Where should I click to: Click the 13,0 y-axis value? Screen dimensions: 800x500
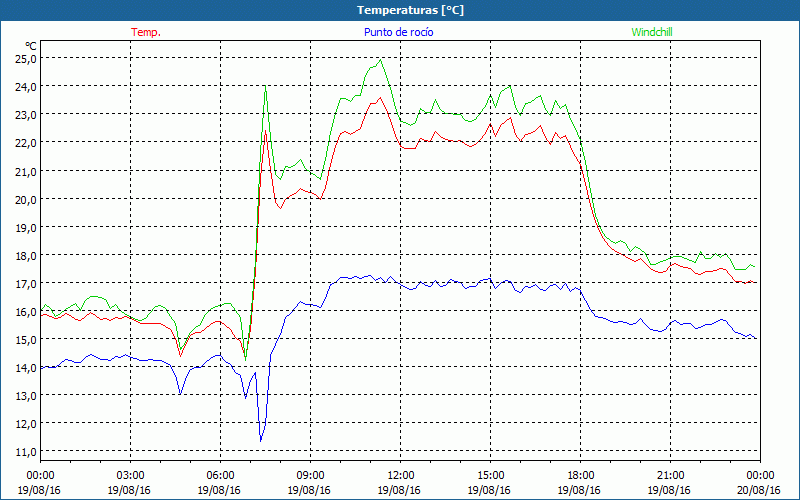point(26,396)
